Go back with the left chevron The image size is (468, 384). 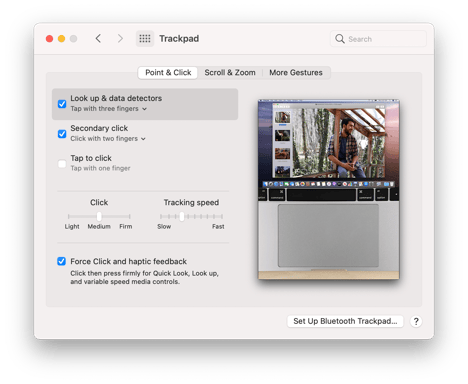point(98,39)
